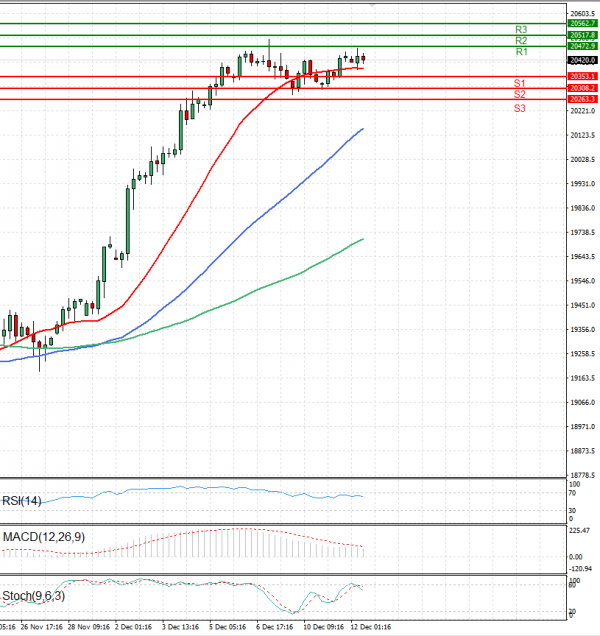
Task: Click the 20221.0 price axis value
Action: (x=583, y=111)
